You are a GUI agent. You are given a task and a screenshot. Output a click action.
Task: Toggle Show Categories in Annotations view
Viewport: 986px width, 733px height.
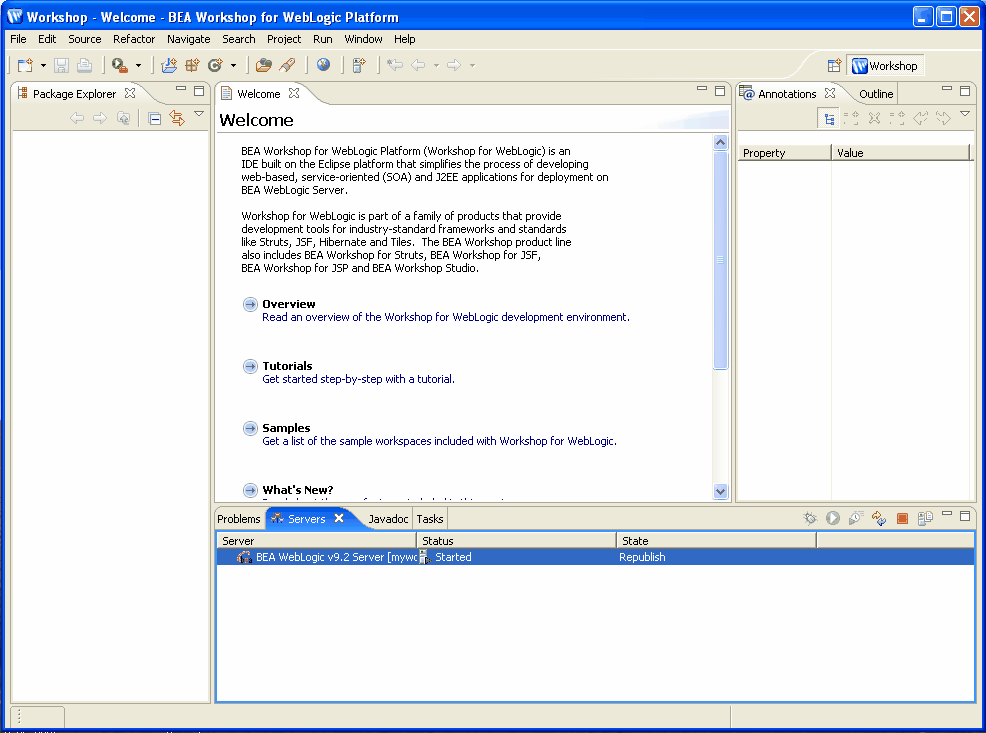[x=829, y=118]
